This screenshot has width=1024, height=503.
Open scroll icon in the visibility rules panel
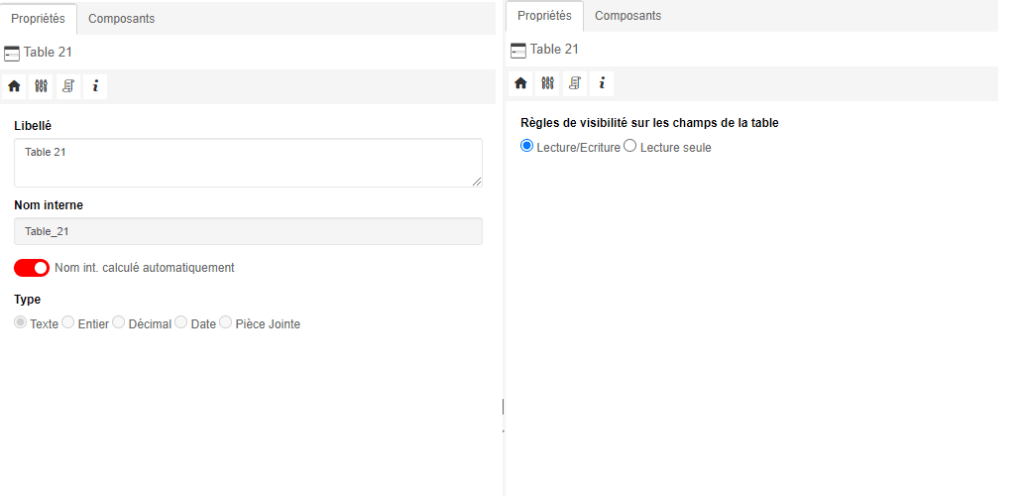[x=574, y=83]
